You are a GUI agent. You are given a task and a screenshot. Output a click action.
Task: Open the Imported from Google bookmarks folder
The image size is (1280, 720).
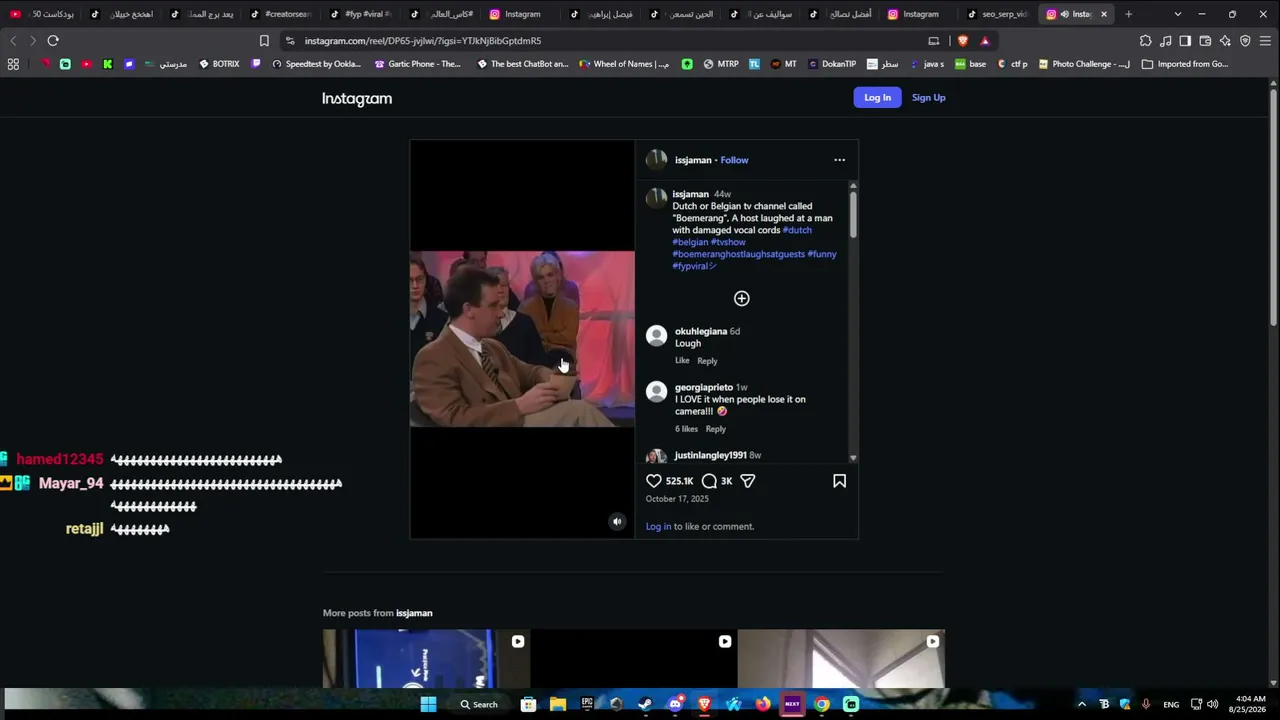(x=1185, y=64)
